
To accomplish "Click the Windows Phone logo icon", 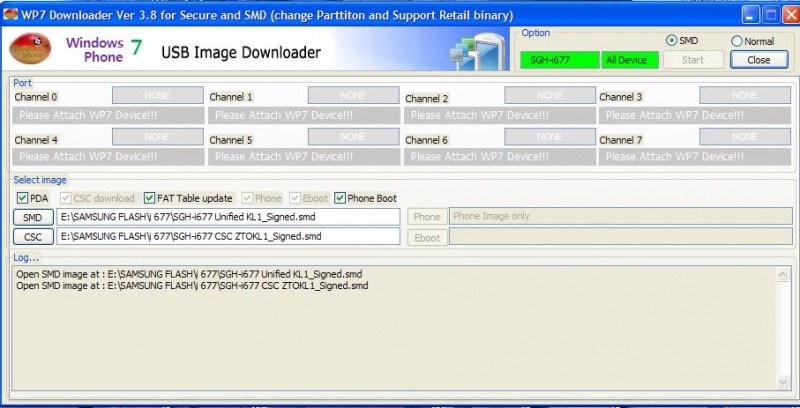I will [30, 48].
